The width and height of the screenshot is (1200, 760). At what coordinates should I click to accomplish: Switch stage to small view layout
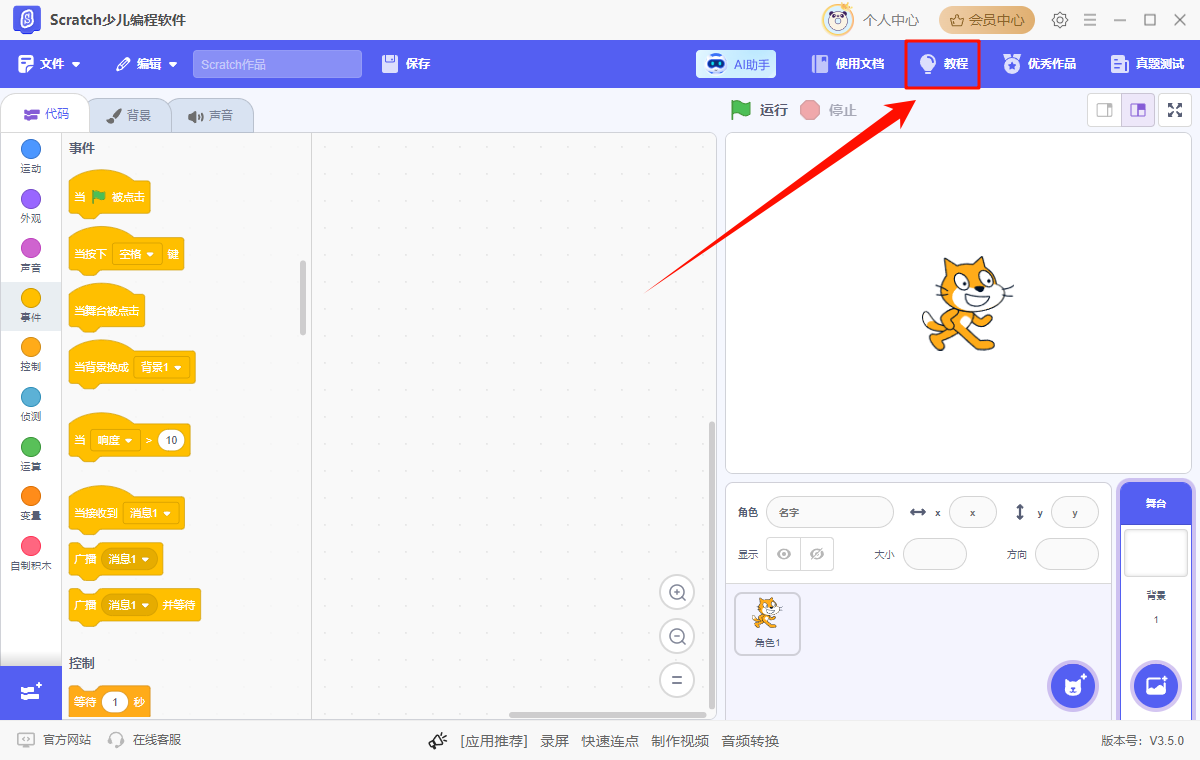coord(1104,110)
